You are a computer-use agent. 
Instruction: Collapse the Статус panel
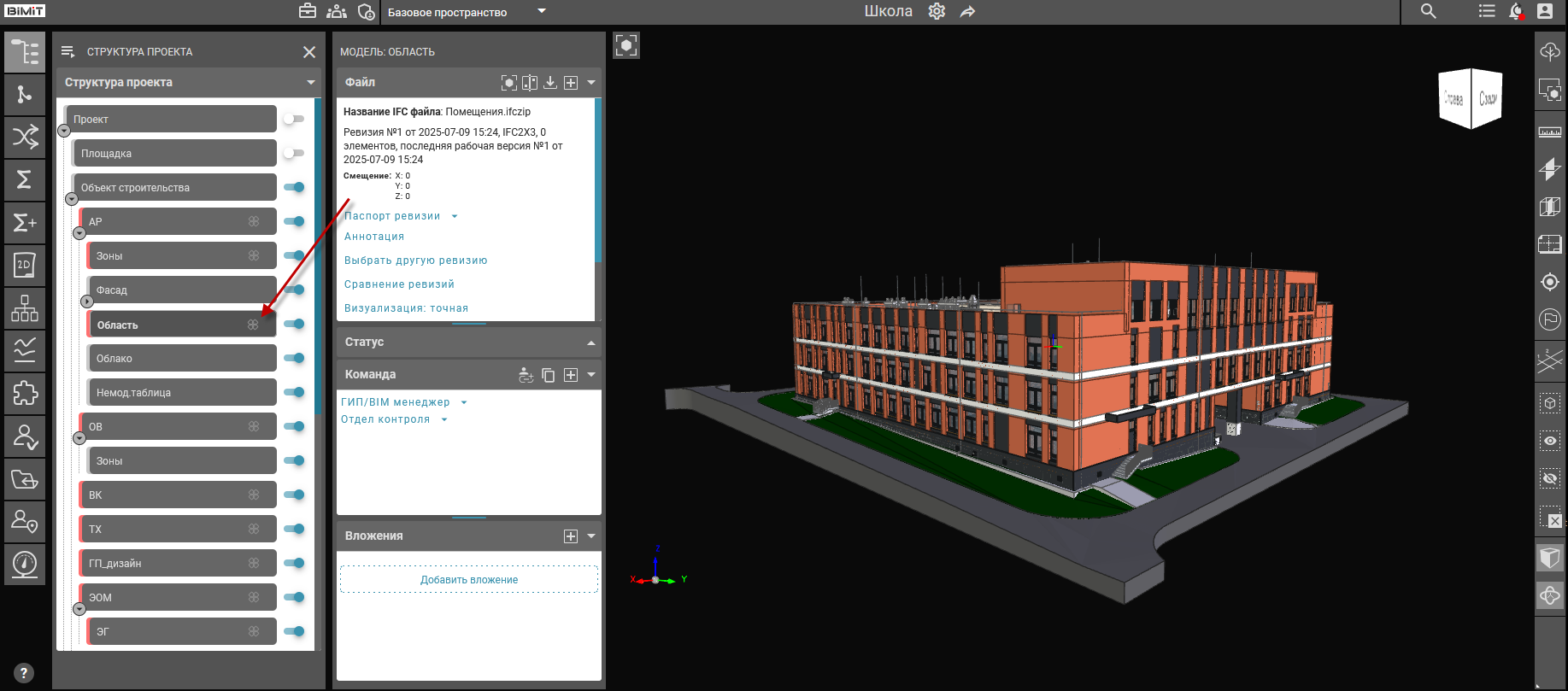(590, 343)
